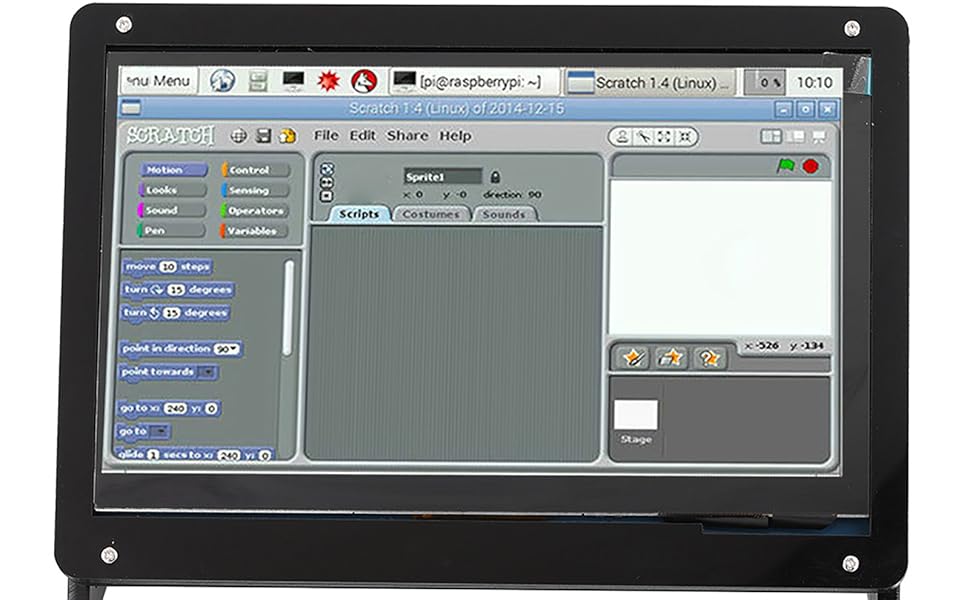Image resolution: width=970 pixels, height=600 pixels.
Task: Open the Help menu
Action: 455,135
